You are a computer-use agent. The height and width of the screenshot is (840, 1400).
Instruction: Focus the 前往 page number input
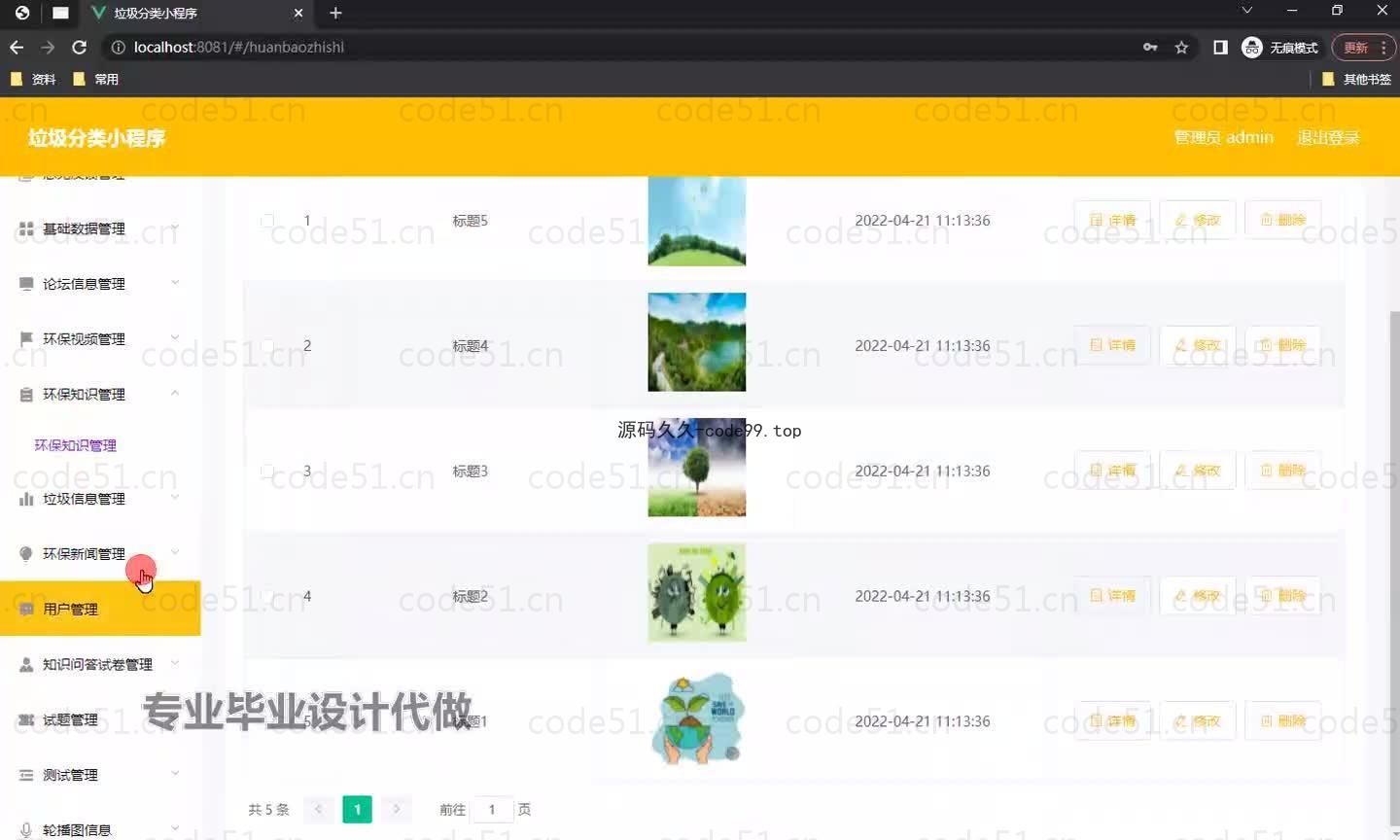pyautogui.click(x=492, y=809)
